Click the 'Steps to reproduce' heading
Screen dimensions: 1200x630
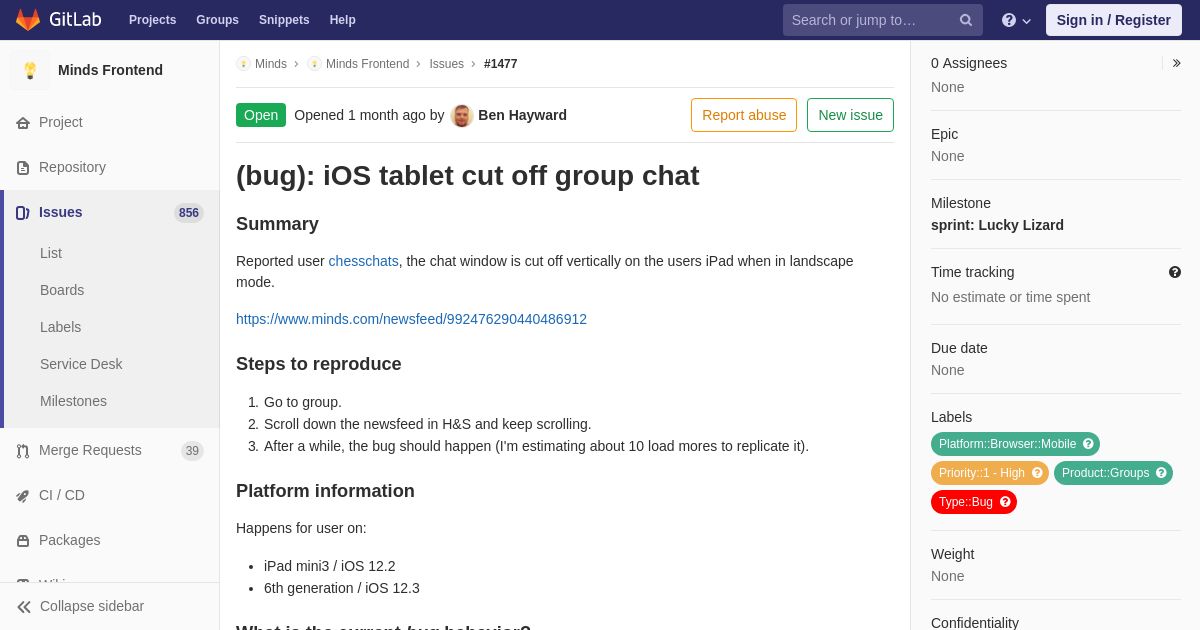click(x=319, y=364)
